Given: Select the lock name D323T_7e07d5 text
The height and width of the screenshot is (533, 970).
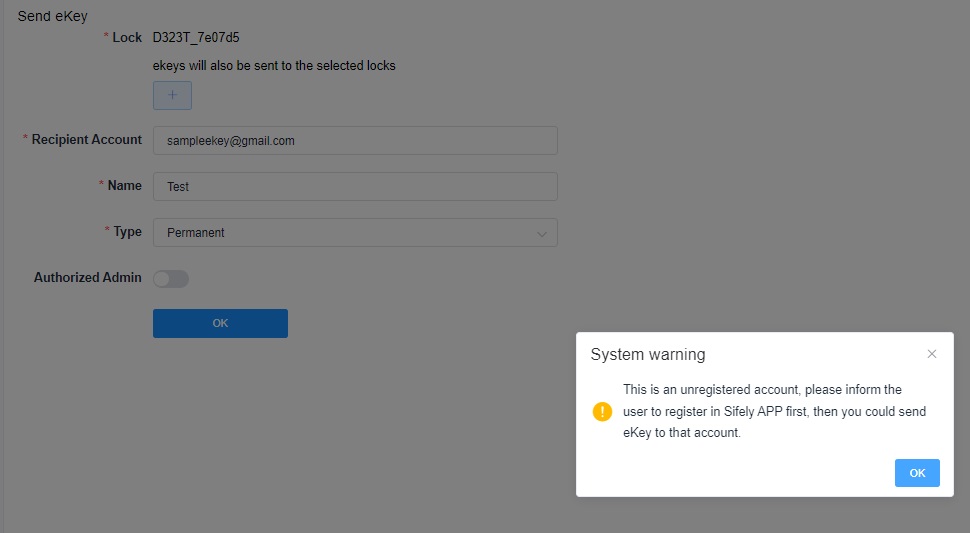Looking at the screenshot, I should [x=196, y=38].
